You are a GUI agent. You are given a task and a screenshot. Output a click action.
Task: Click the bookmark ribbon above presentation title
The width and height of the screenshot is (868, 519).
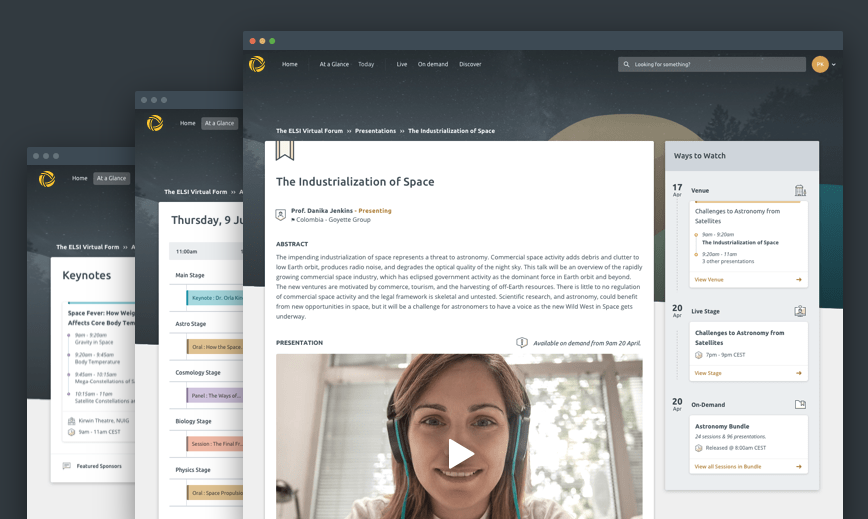(x=285, y=150)
